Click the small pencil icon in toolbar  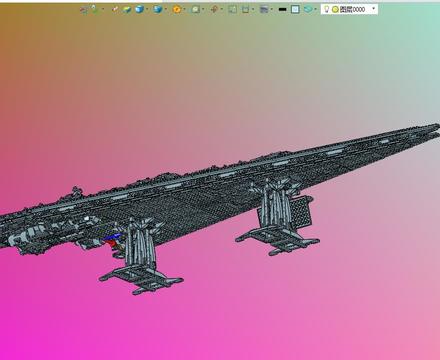(x=115, y=9)
